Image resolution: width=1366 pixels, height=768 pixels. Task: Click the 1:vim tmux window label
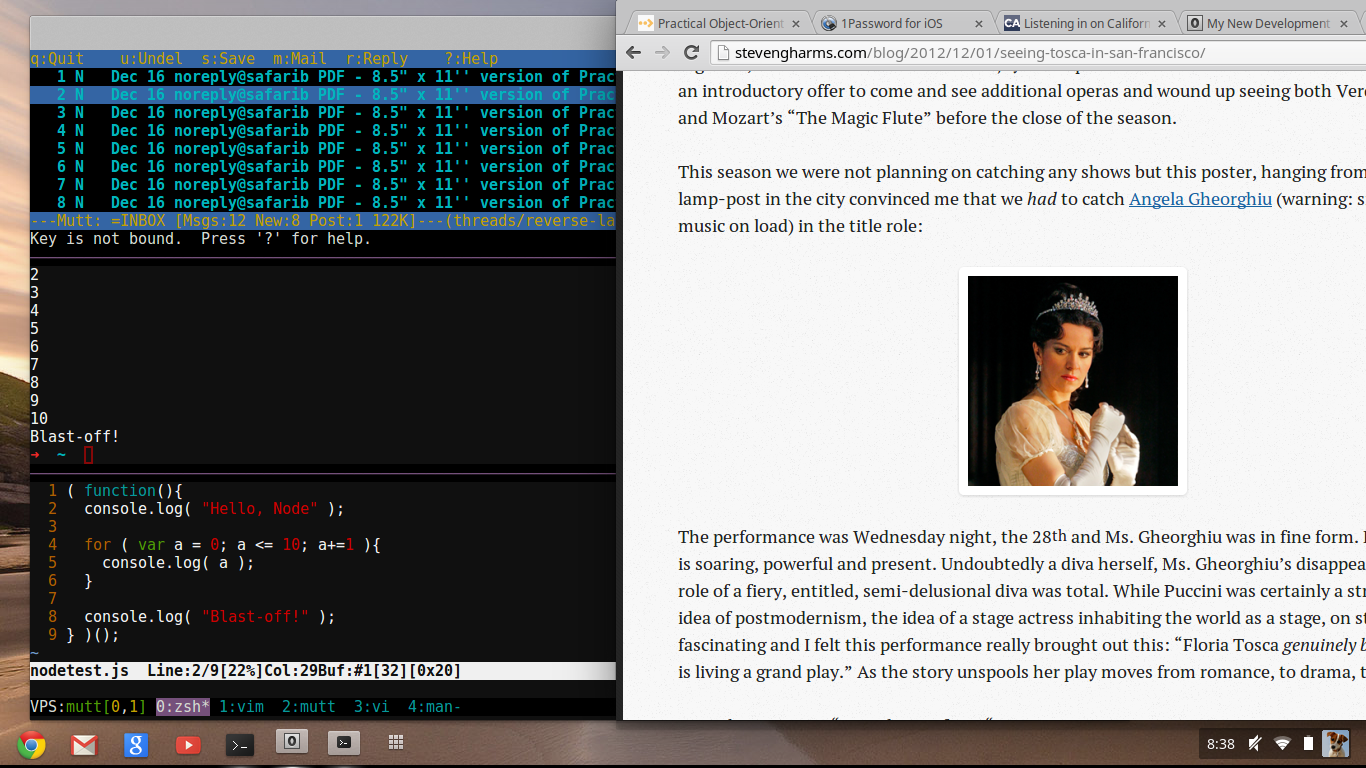click(241, 707)
